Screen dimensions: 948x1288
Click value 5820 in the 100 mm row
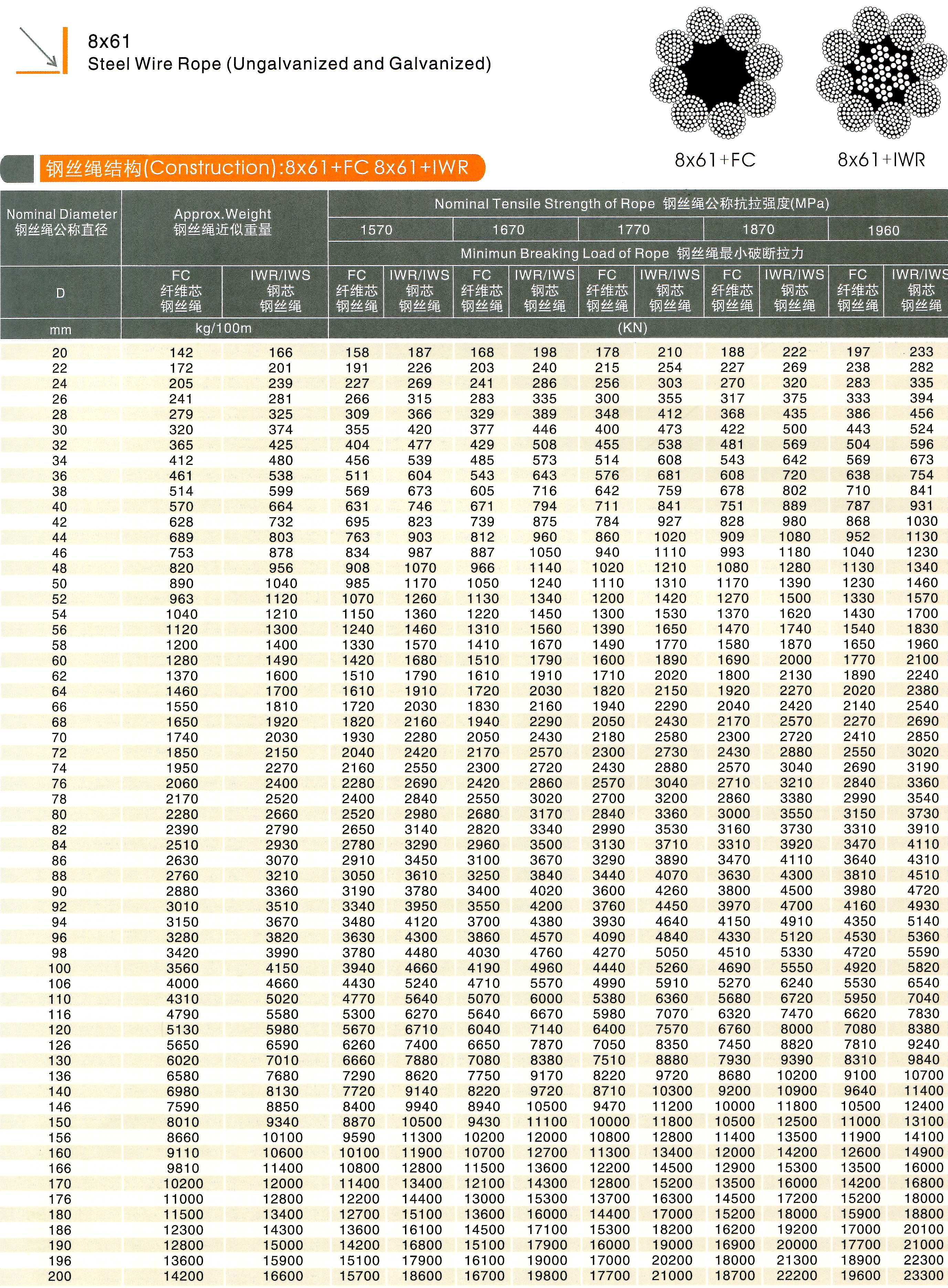(x=923, y=968)
